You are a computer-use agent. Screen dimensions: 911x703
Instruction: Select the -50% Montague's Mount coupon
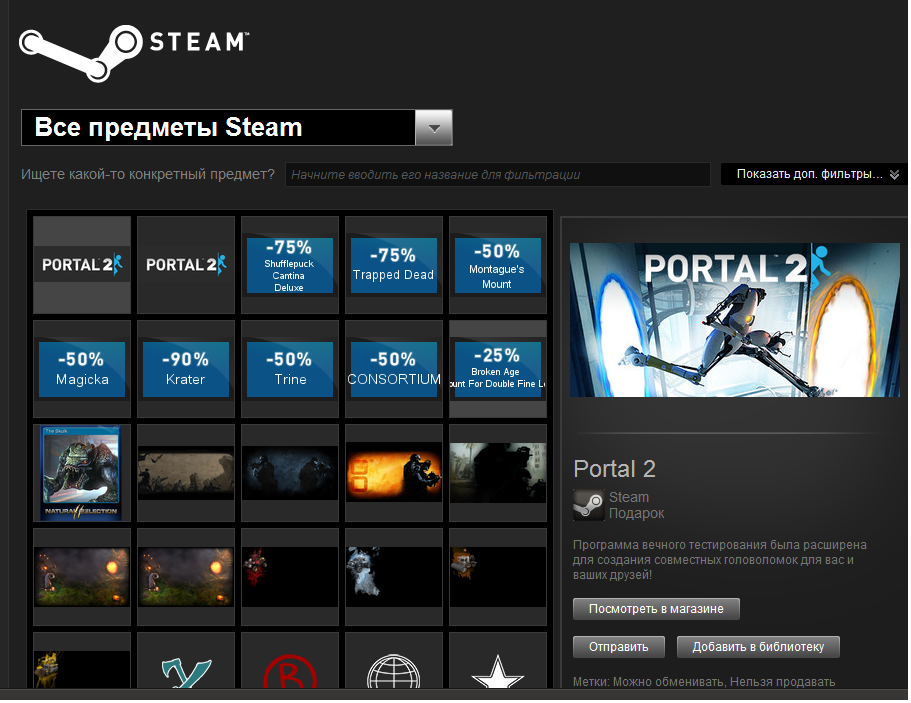498,265
